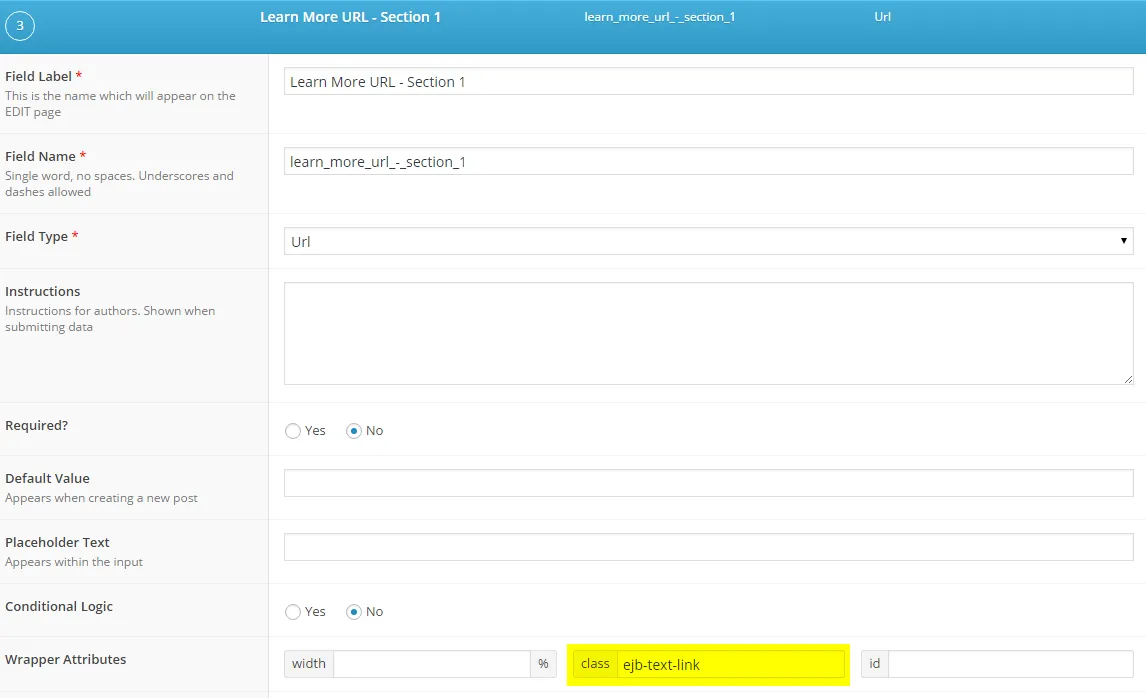Click the 'Appears within the input' description
Viewport: 1146px width, 698px height.
[74, 562]
